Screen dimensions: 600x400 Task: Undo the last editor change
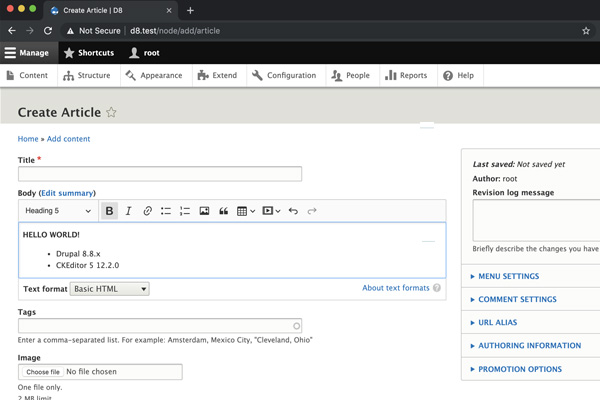(x=293, y=211)
